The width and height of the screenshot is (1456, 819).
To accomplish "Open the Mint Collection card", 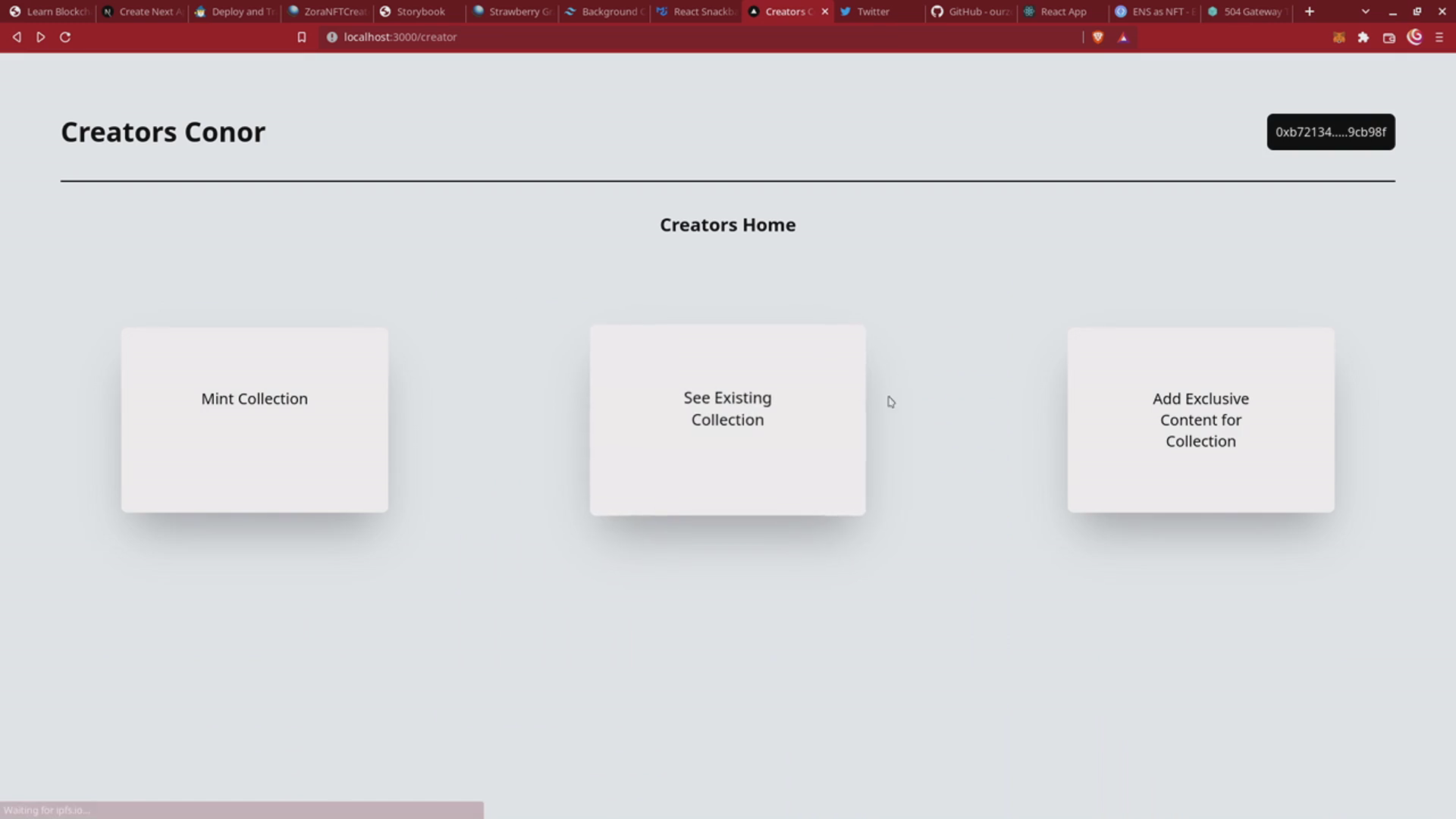I will 255,420.
